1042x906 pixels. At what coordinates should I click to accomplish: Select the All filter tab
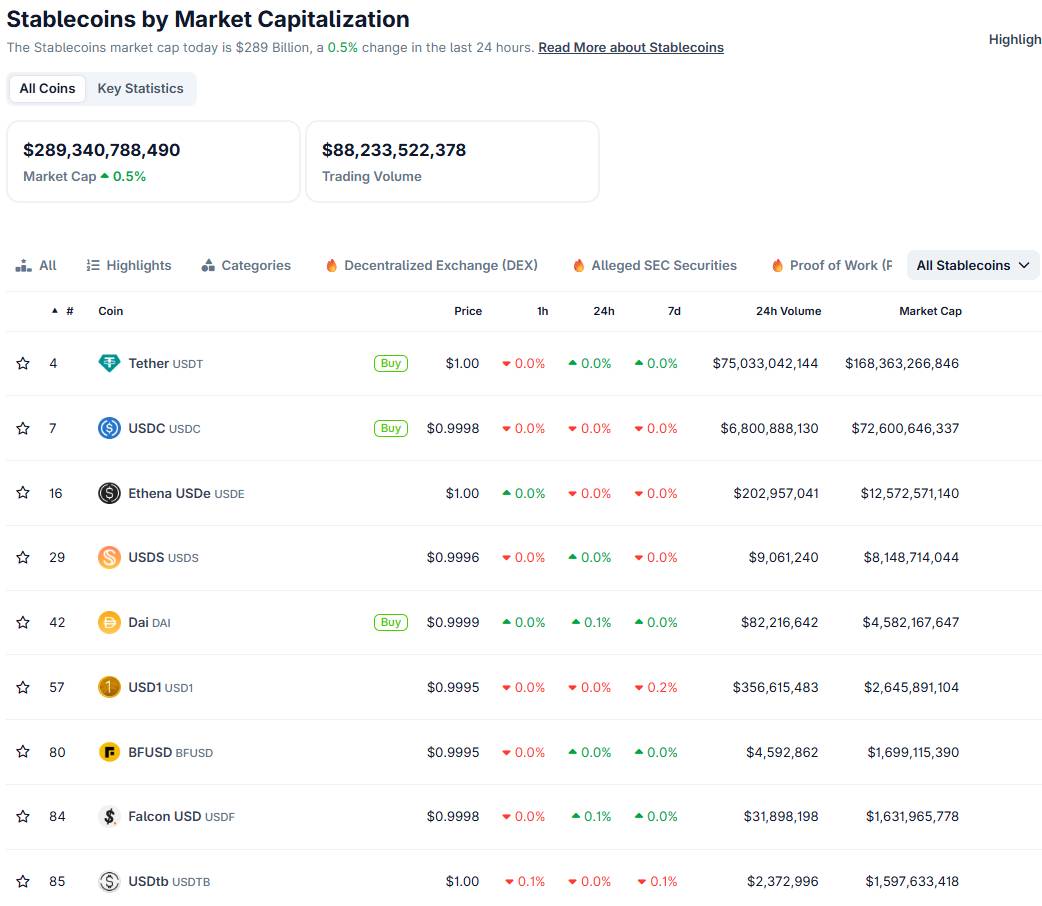point(36,265)
